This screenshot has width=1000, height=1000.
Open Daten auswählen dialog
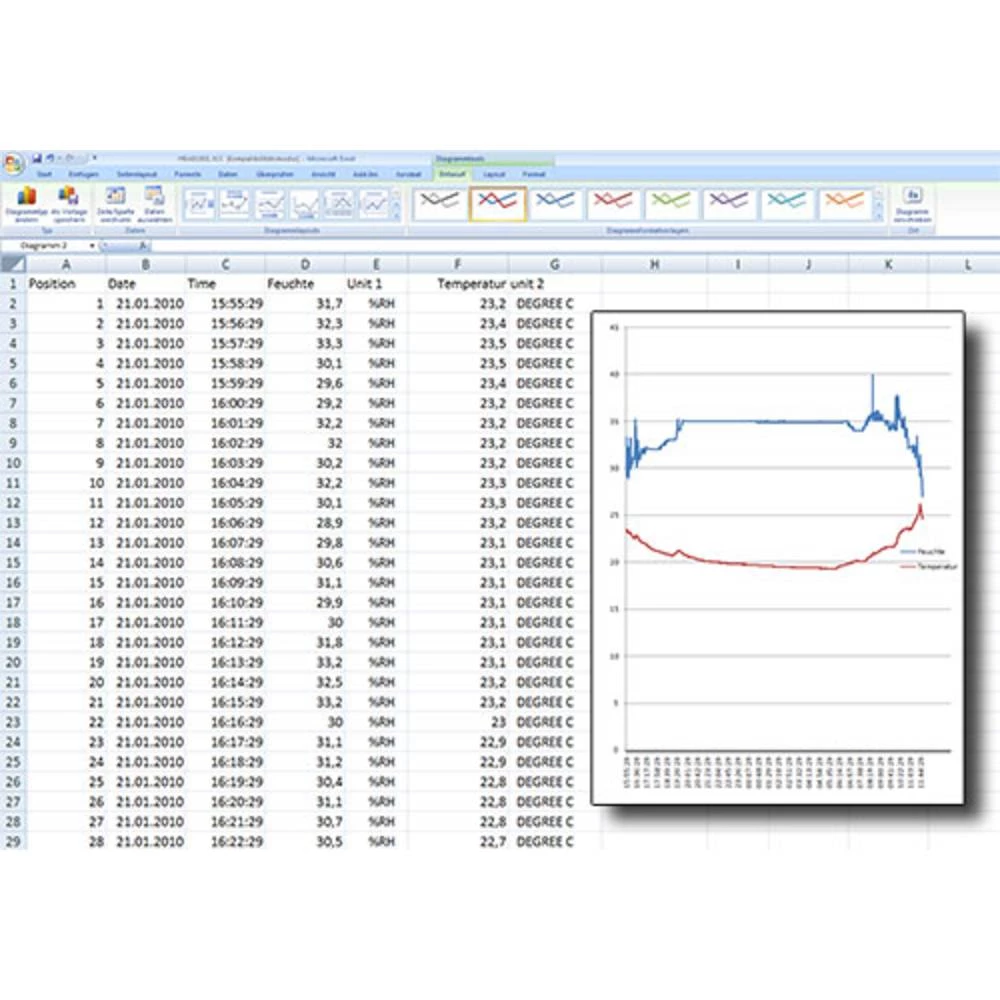(x=153, y=200)
